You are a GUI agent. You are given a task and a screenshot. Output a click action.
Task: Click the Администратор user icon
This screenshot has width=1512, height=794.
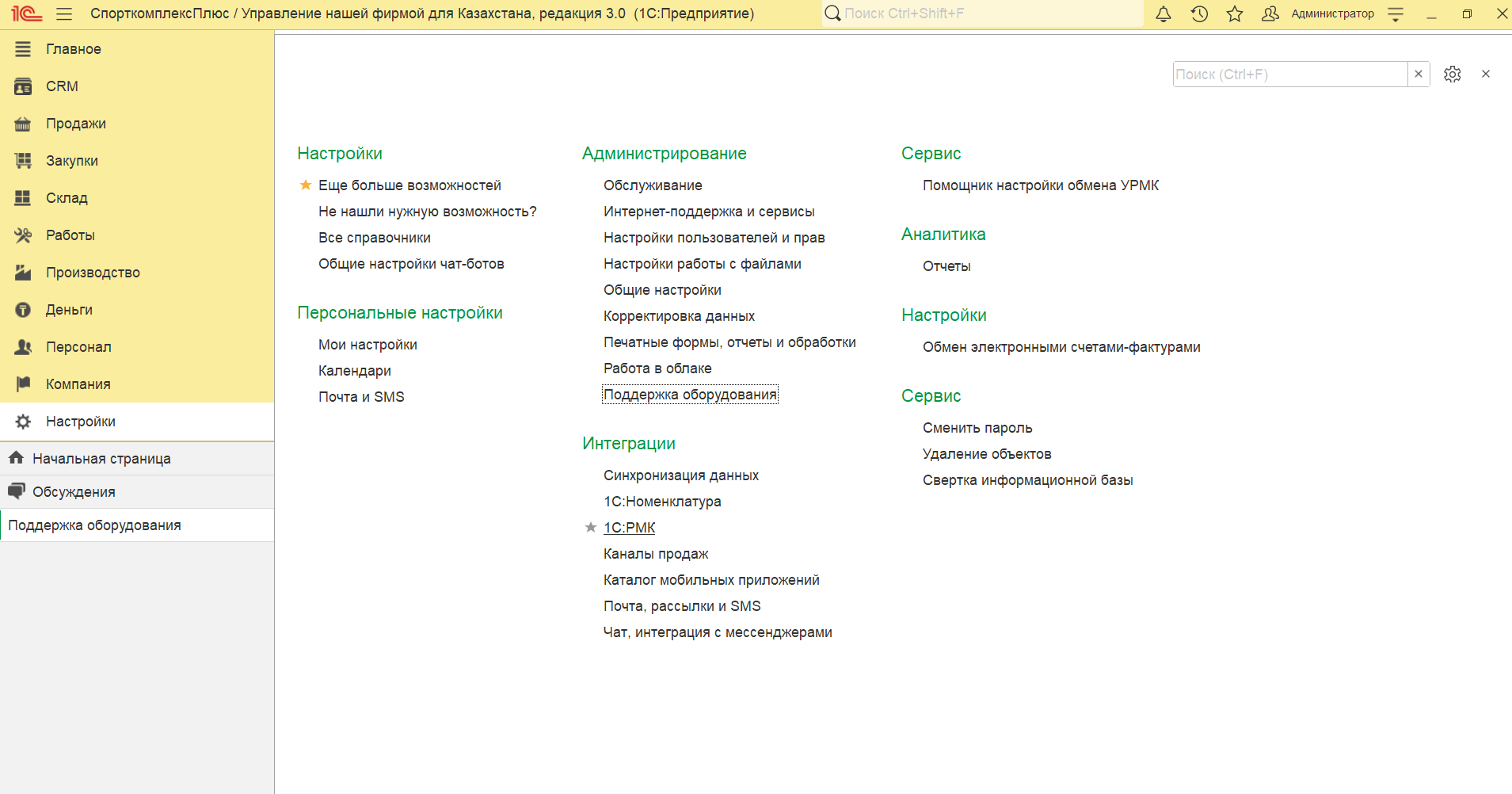(1270, 13)
